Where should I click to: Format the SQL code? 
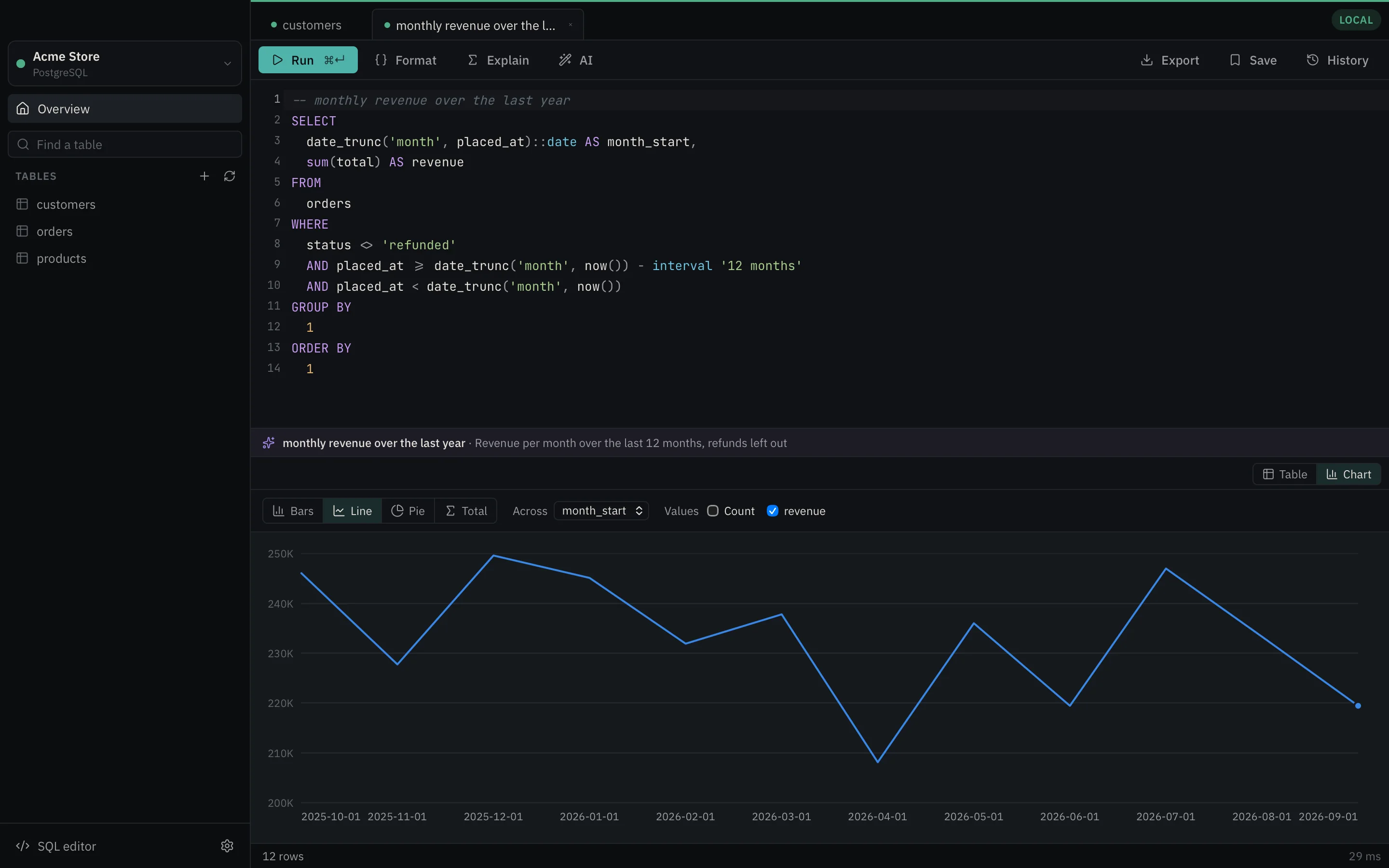point(406,60)
